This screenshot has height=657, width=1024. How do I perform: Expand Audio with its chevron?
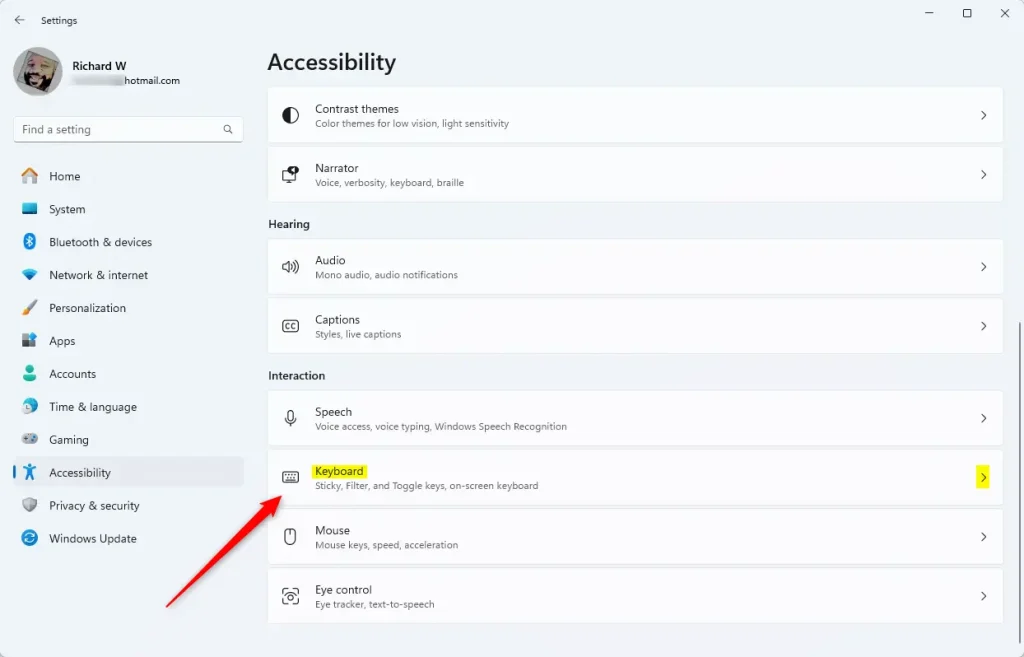point(984,266)
